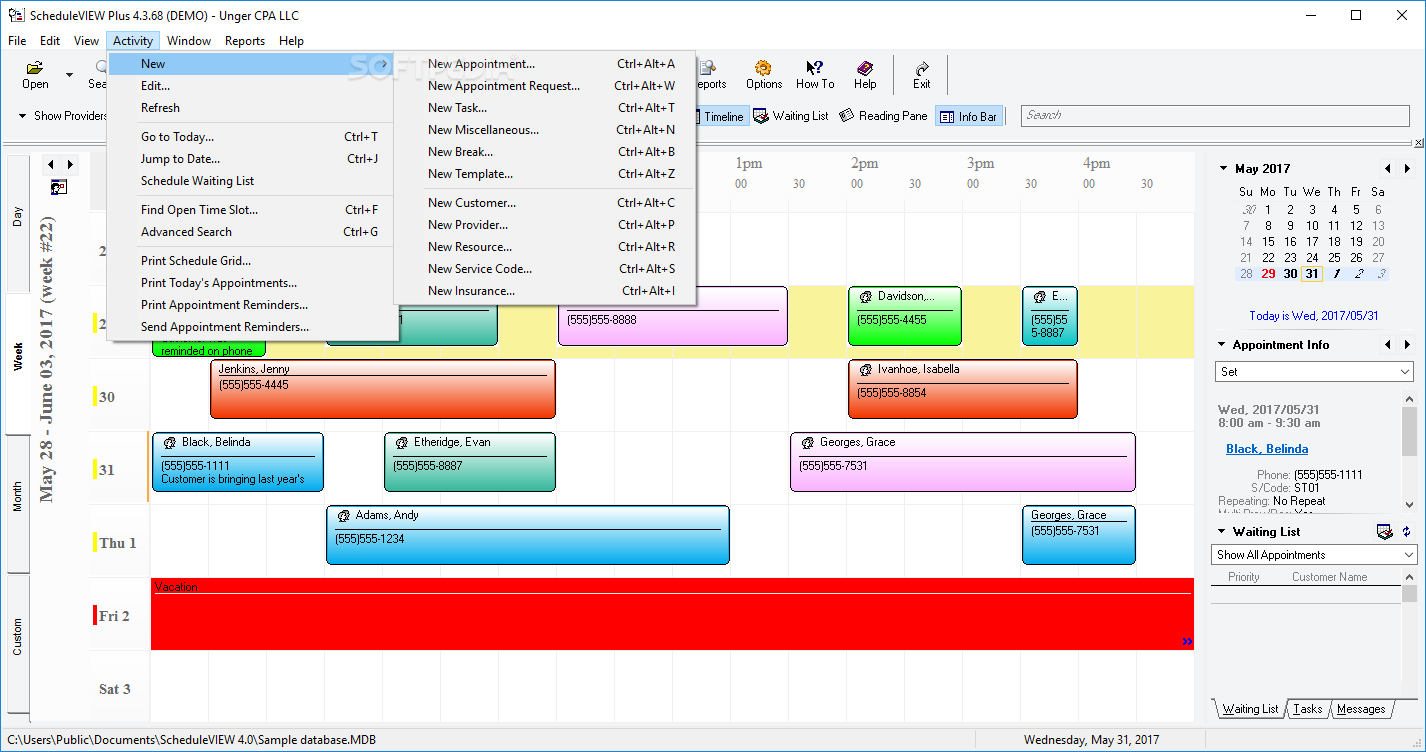The image size is (1426, 752).
Task: Click Customer Name column header in waiting list
Action: (1329, 577)
